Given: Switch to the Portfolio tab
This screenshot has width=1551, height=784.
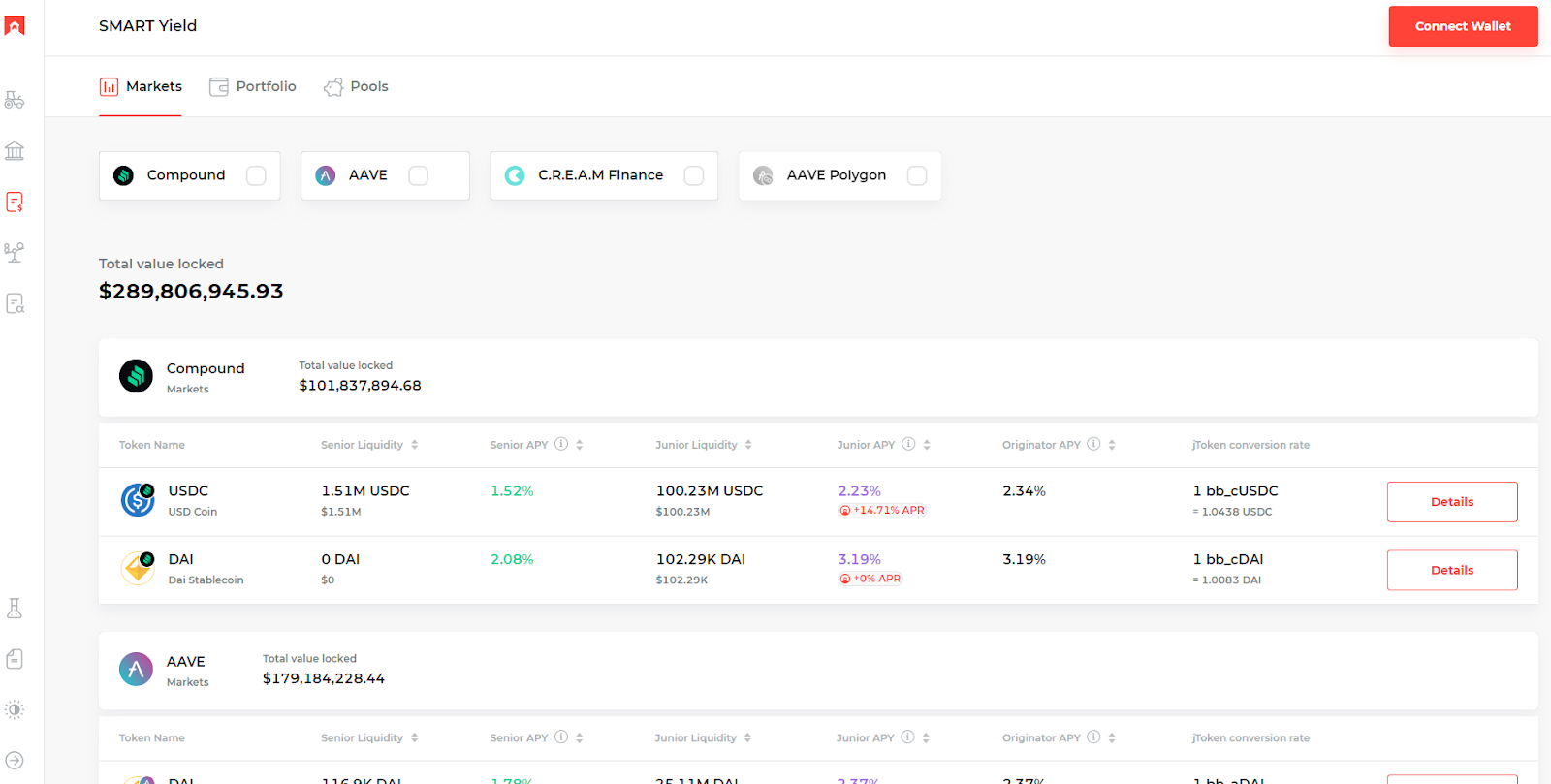Looking at the screenshot, I should coord(253,86).
